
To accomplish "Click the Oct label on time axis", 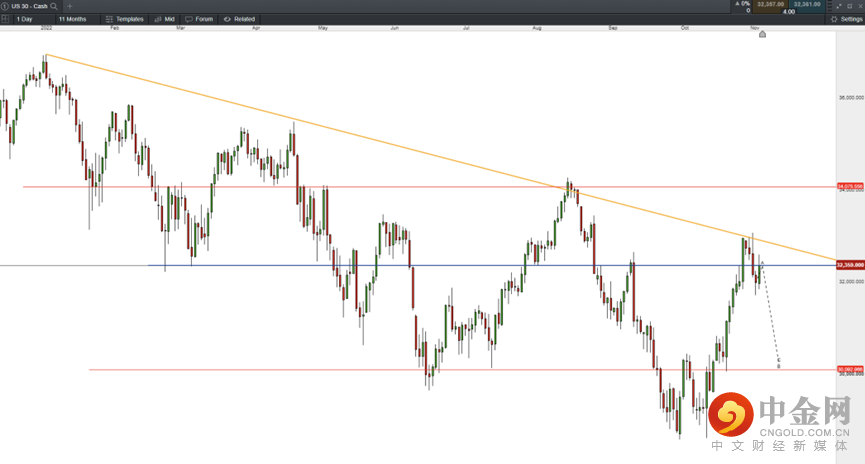I will pyautogui.click(x=685, y=28).
